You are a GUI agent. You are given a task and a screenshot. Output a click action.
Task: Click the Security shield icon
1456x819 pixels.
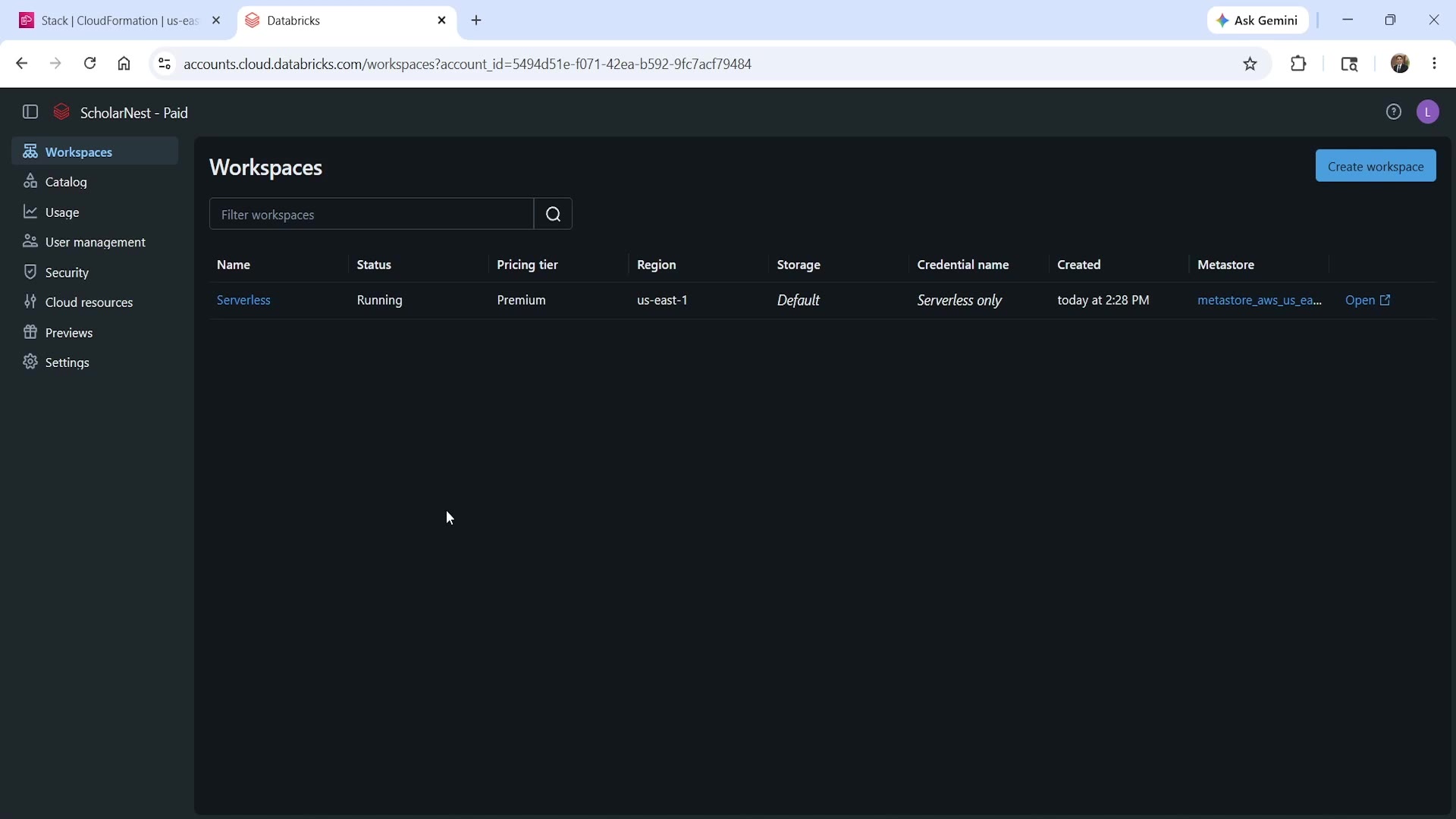coord(30,272)
